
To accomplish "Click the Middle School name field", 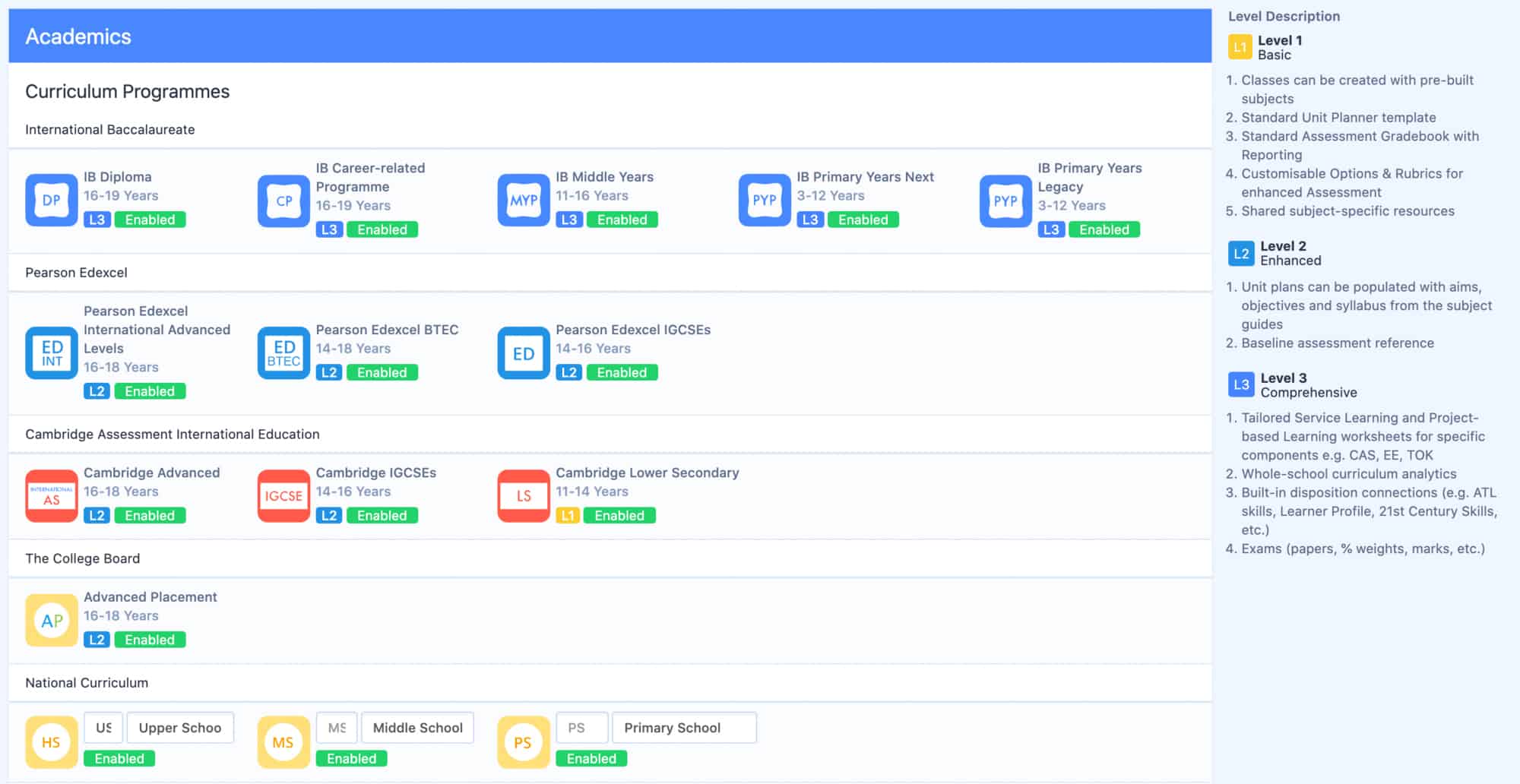I will [x=417, y=728].
